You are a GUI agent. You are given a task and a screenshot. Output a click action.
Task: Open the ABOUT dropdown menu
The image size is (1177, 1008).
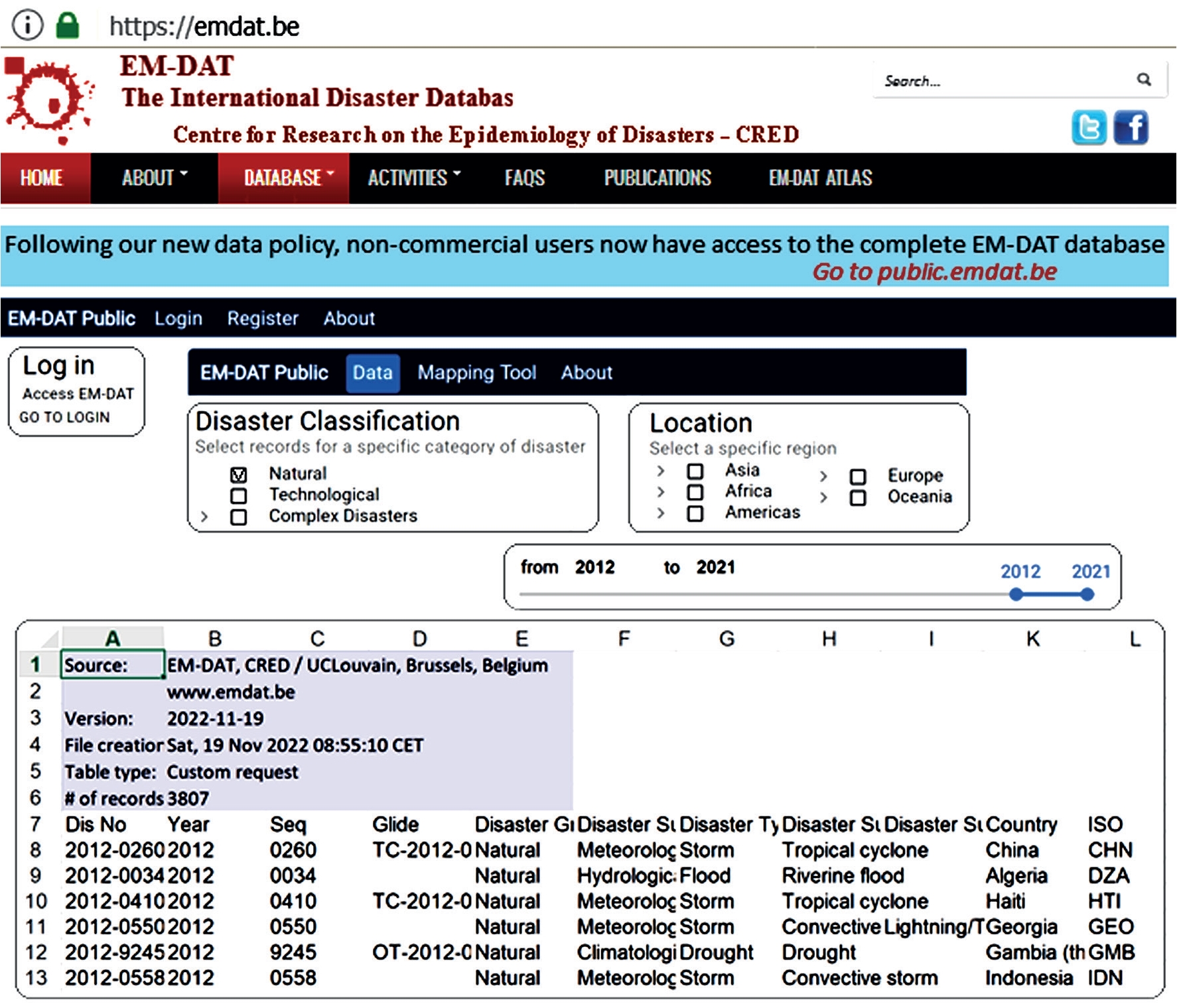pyautogui.click(x=154, y=178)
